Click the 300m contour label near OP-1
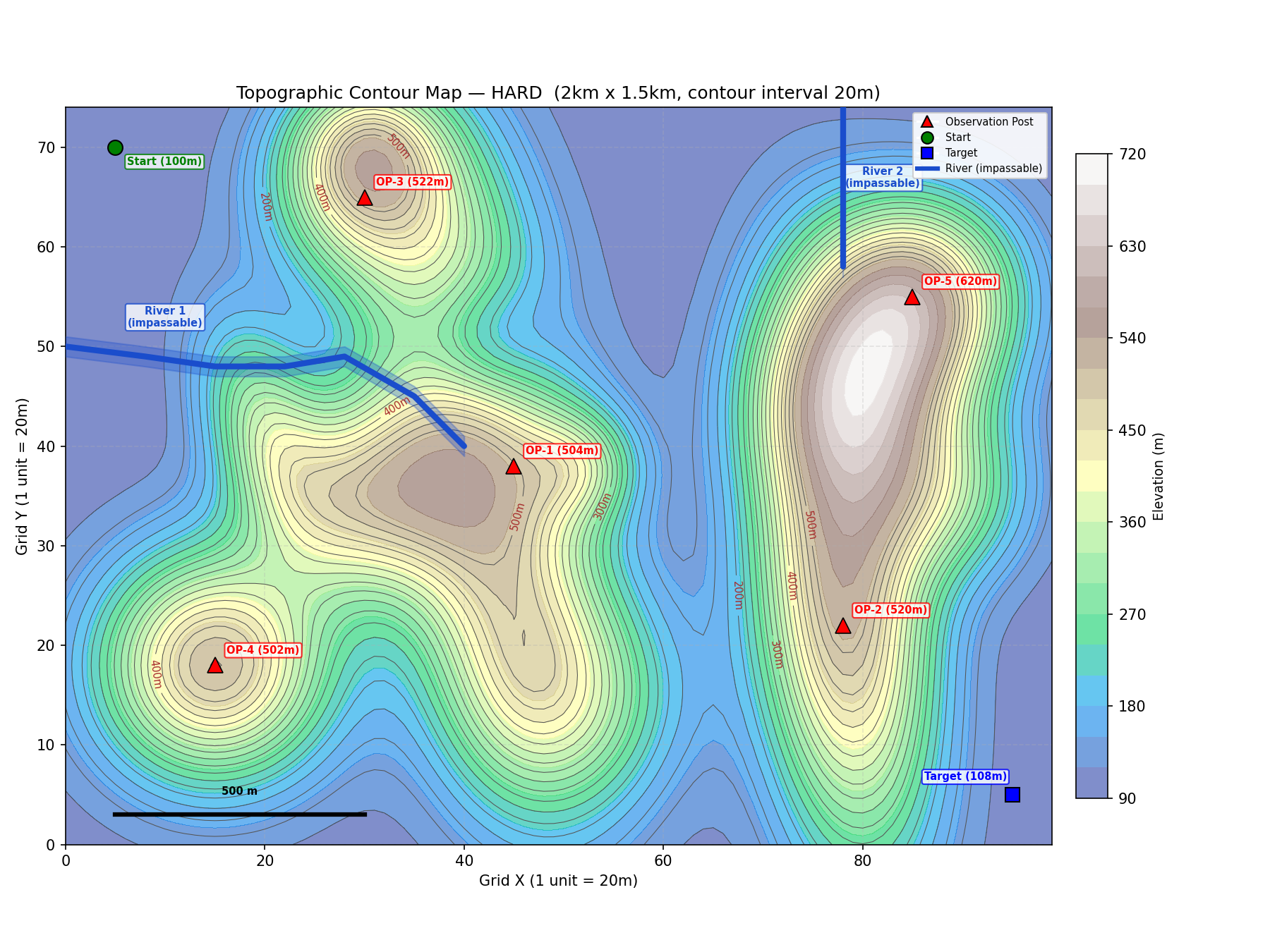 click(x=603, y=506)
